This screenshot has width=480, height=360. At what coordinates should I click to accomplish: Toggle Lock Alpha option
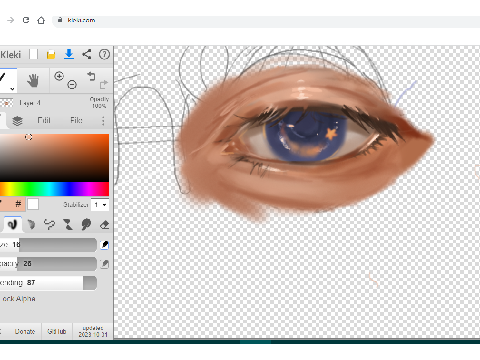[x=19, y=299]
